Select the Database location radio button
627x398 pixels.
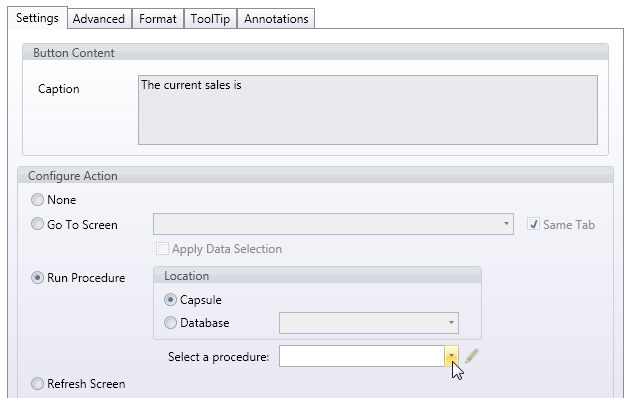(x=170, y=322)
